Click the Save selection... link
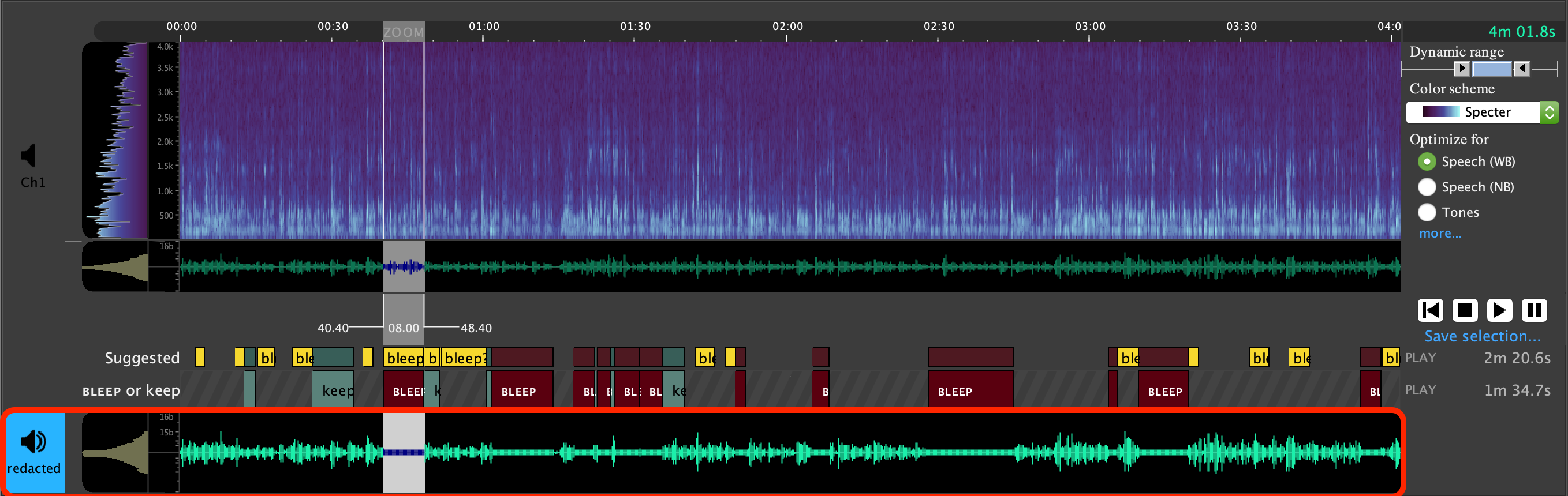The width and height of the screenshot is (1568, 496). 1482,336
